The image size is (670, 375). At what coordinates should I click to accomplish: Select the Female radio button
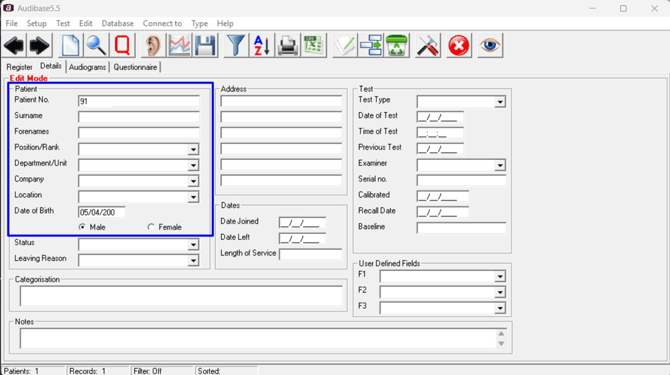(x=151, y=227)
